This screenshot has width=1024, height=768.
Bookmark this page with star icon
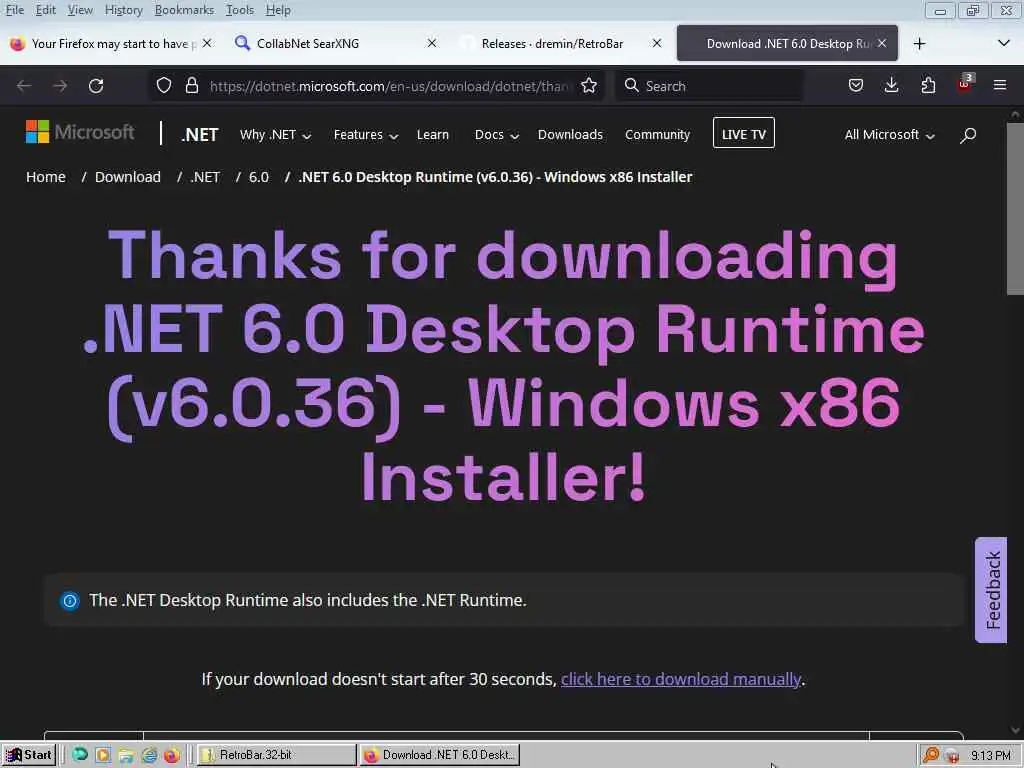(x=589, y=86)
